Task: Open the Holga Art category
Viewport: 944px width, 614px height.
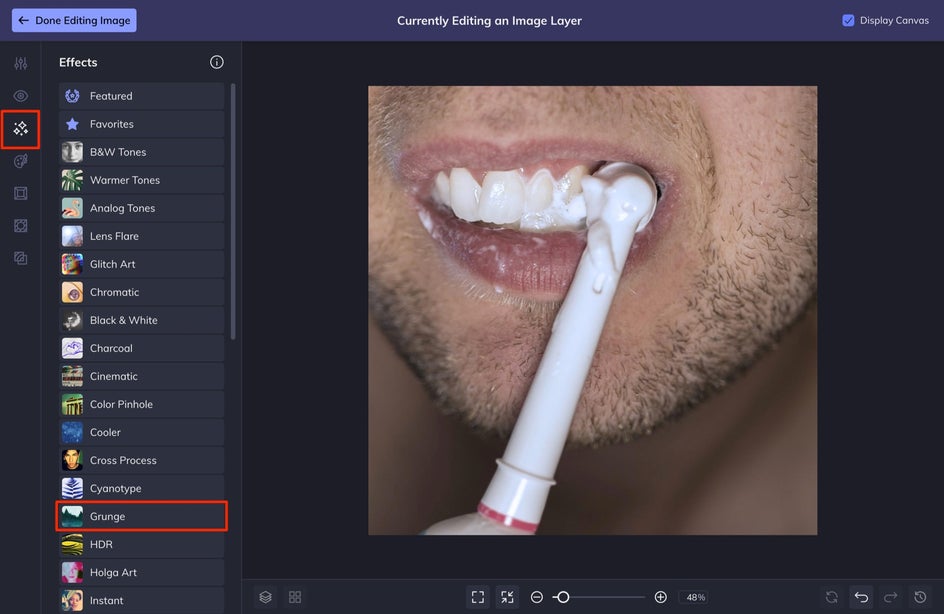Action: pos(141,572)
